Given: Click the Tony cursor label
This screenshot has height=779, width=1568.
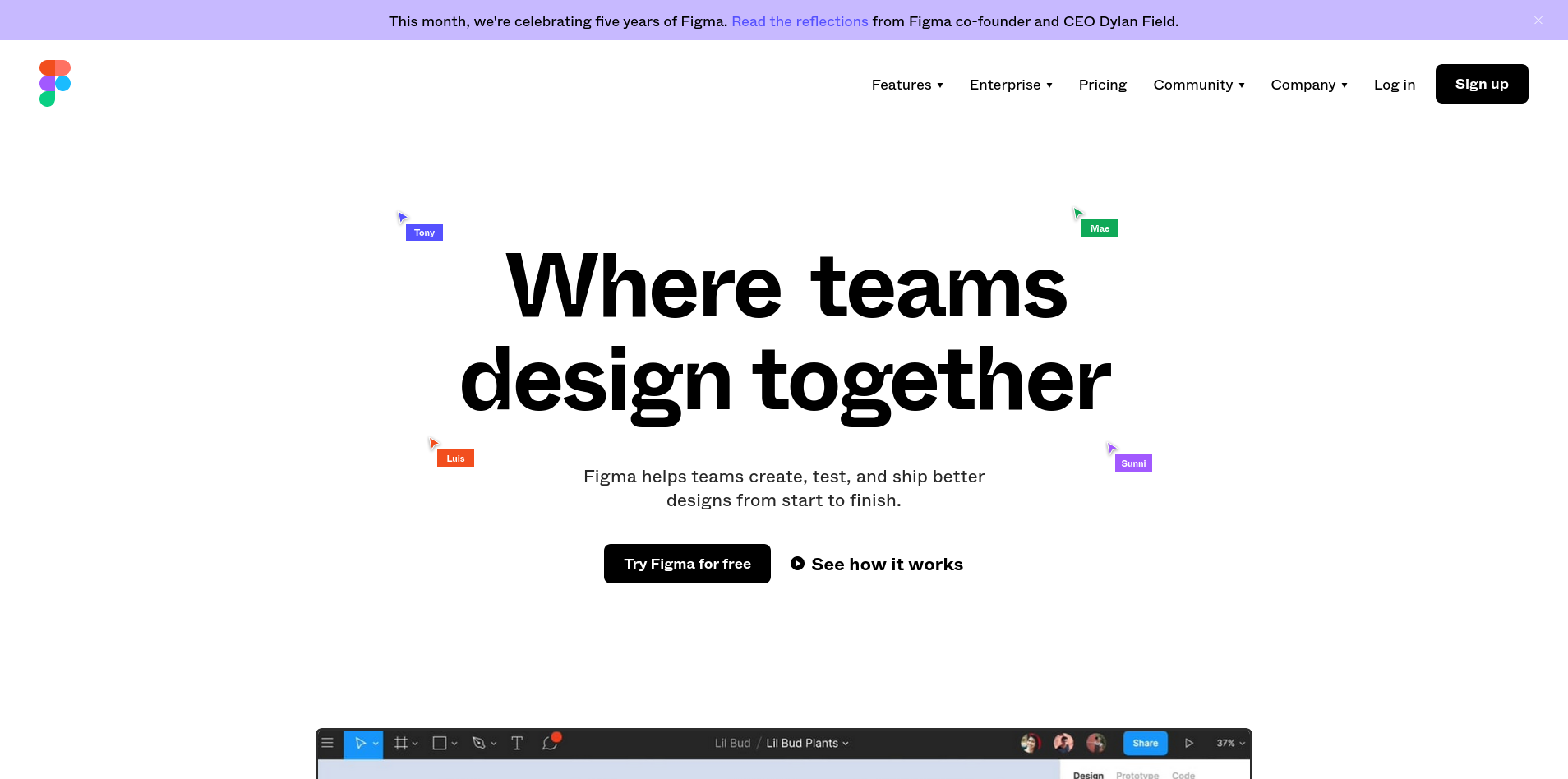Looking at the screenshot, I should 424,233.
